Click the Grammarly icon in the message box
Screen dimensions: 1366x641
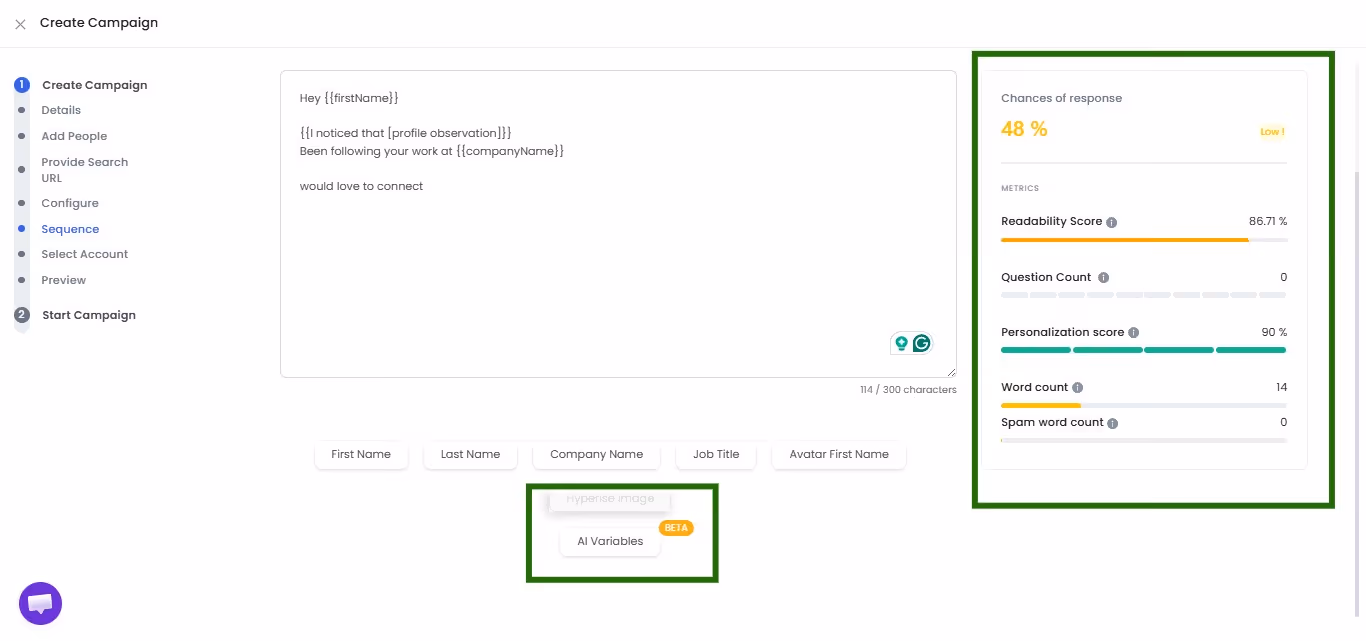[921, 343]
